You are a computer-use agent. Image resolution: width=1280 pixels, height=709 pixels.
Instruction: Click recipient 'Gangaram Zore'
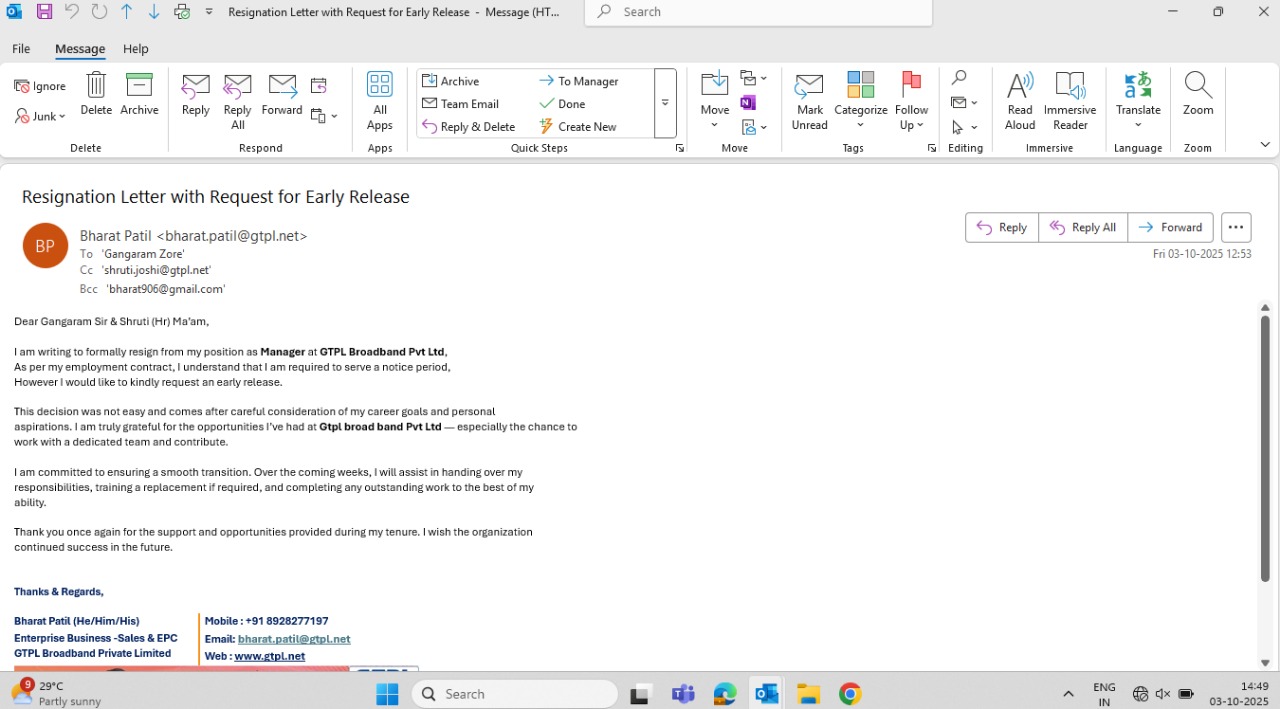pos(143,254)
